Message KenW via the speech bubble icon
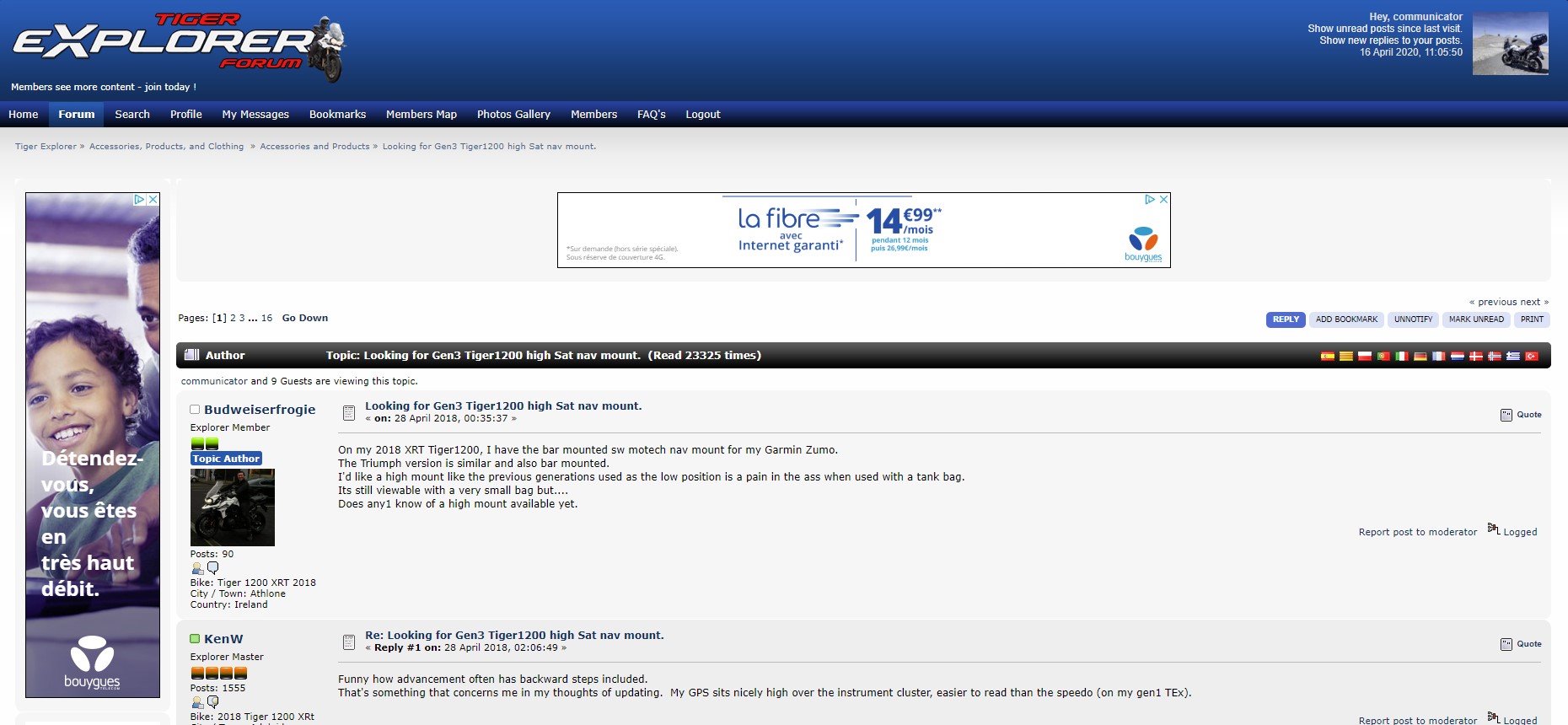Screen dimensions: 1568x725 (212, 702)
